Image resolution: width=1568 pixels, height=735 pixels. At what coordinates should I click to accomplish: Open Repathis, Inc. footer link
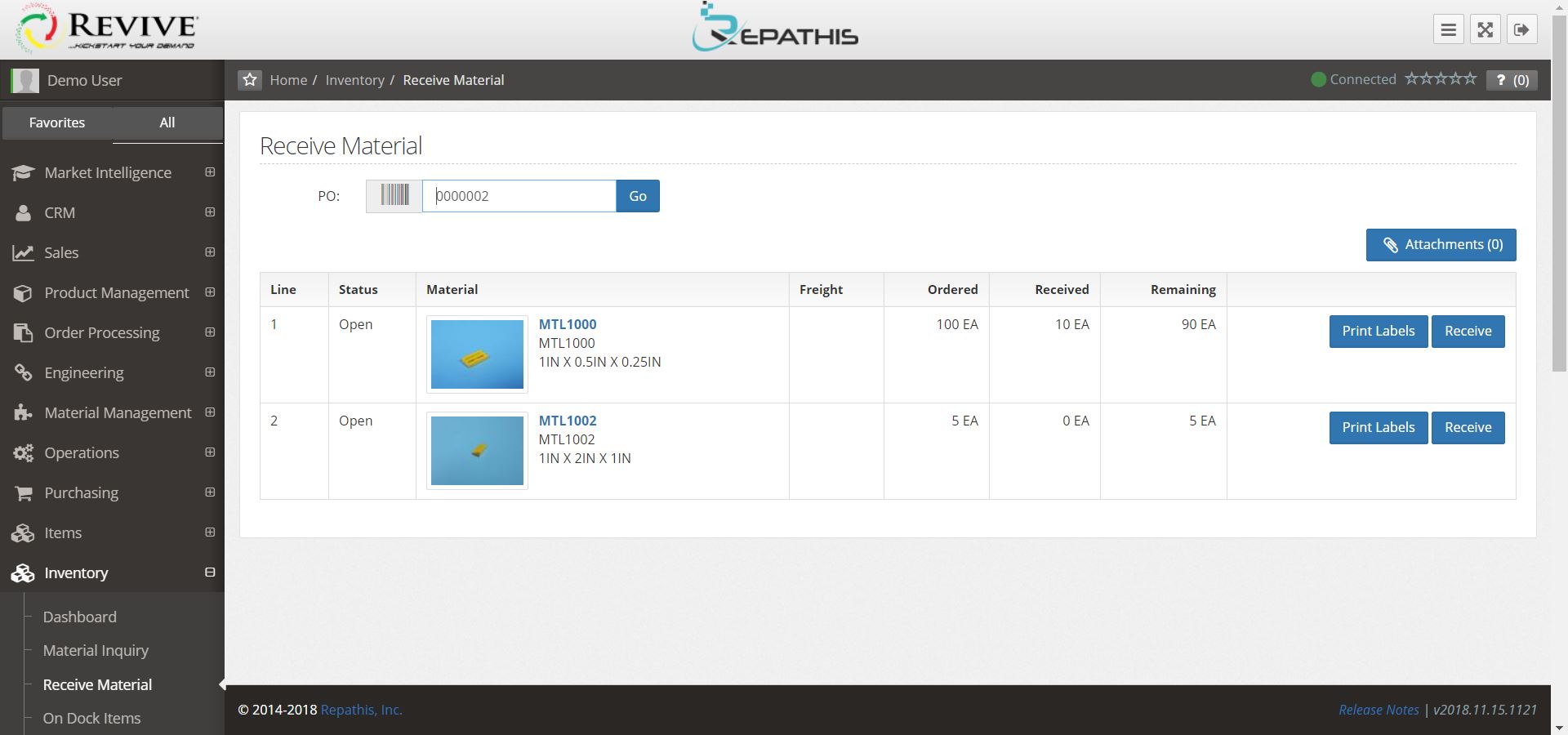[x=361, y=710]
